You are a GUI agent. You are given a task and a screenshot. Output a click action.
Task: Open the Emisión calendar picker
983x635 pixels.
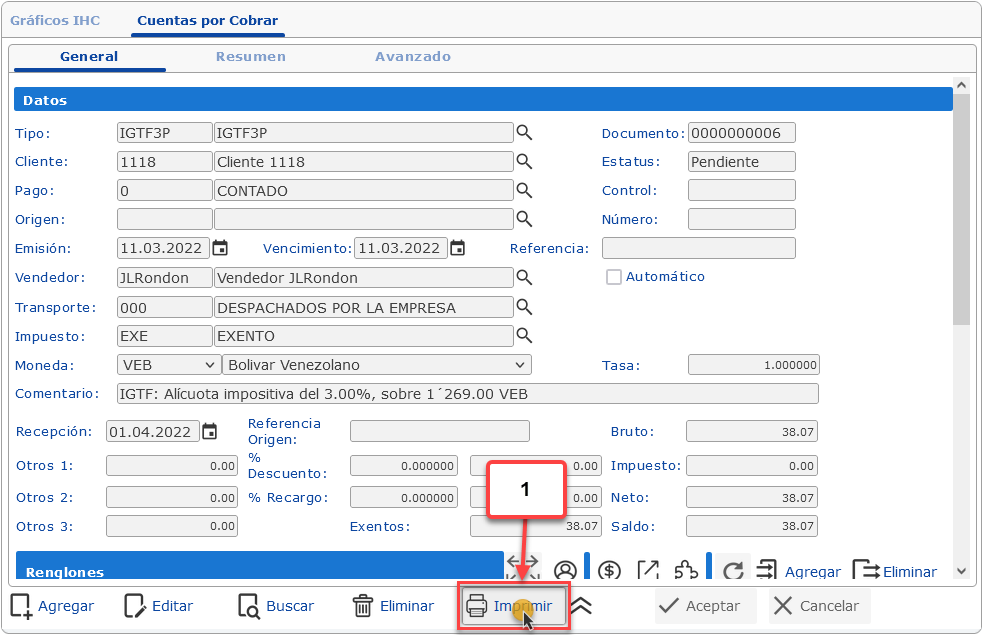[220, 249]
